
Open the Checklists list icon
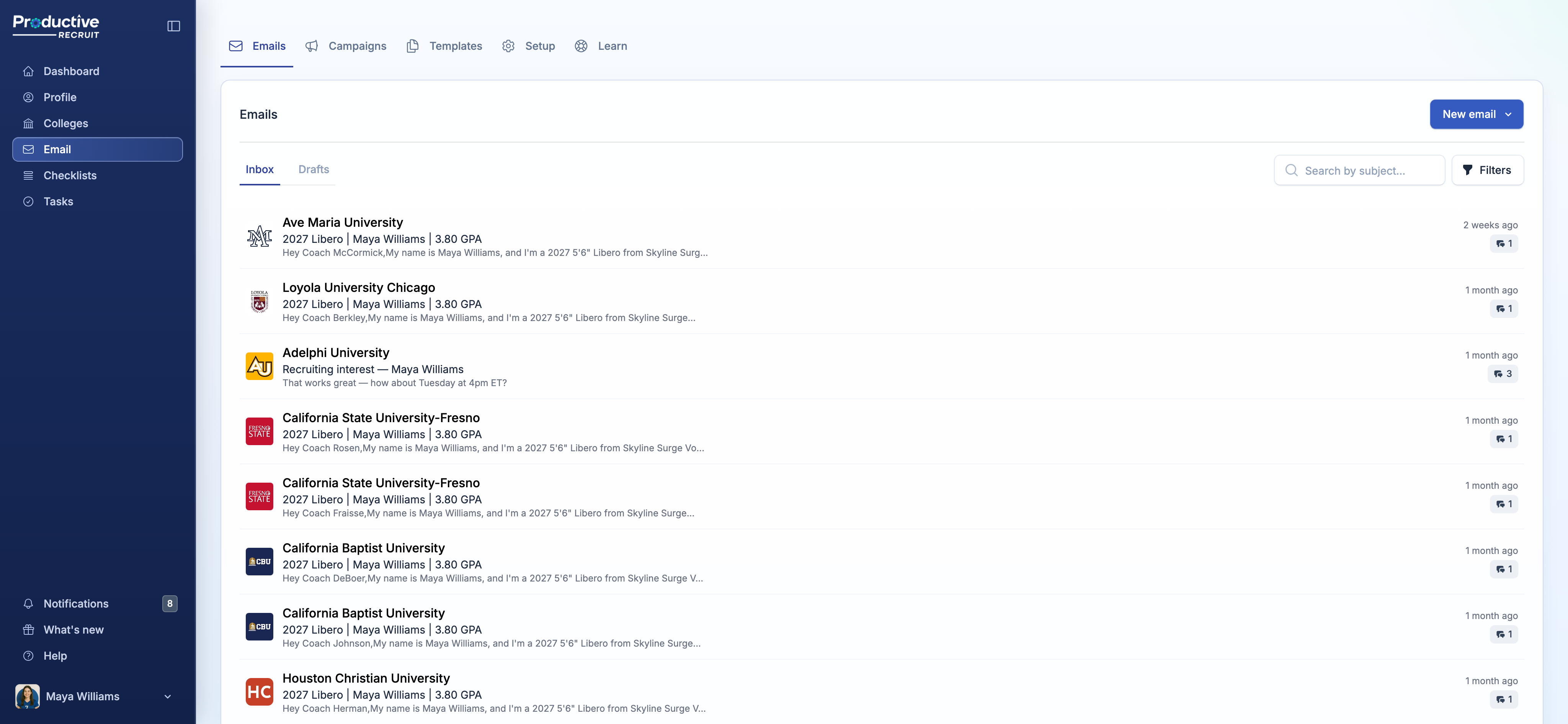(x=28, y=176)
